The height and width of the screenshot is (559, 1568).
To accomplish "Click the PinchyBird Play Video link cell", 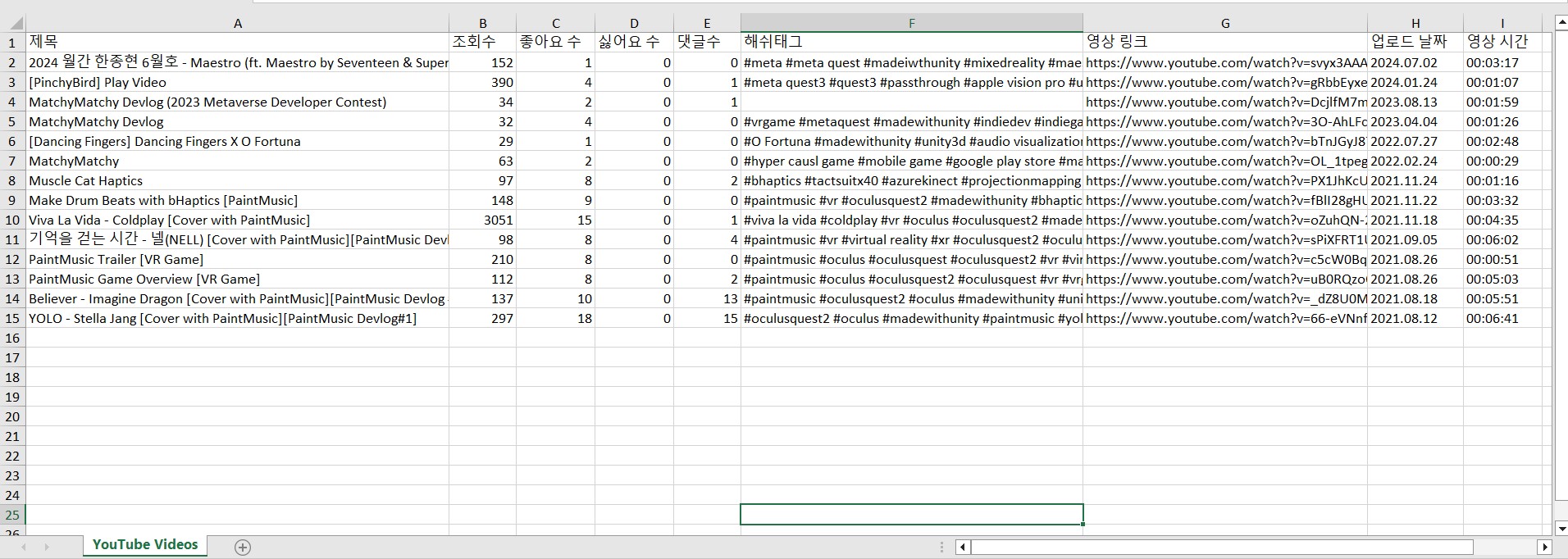I will coord(1224,82).
